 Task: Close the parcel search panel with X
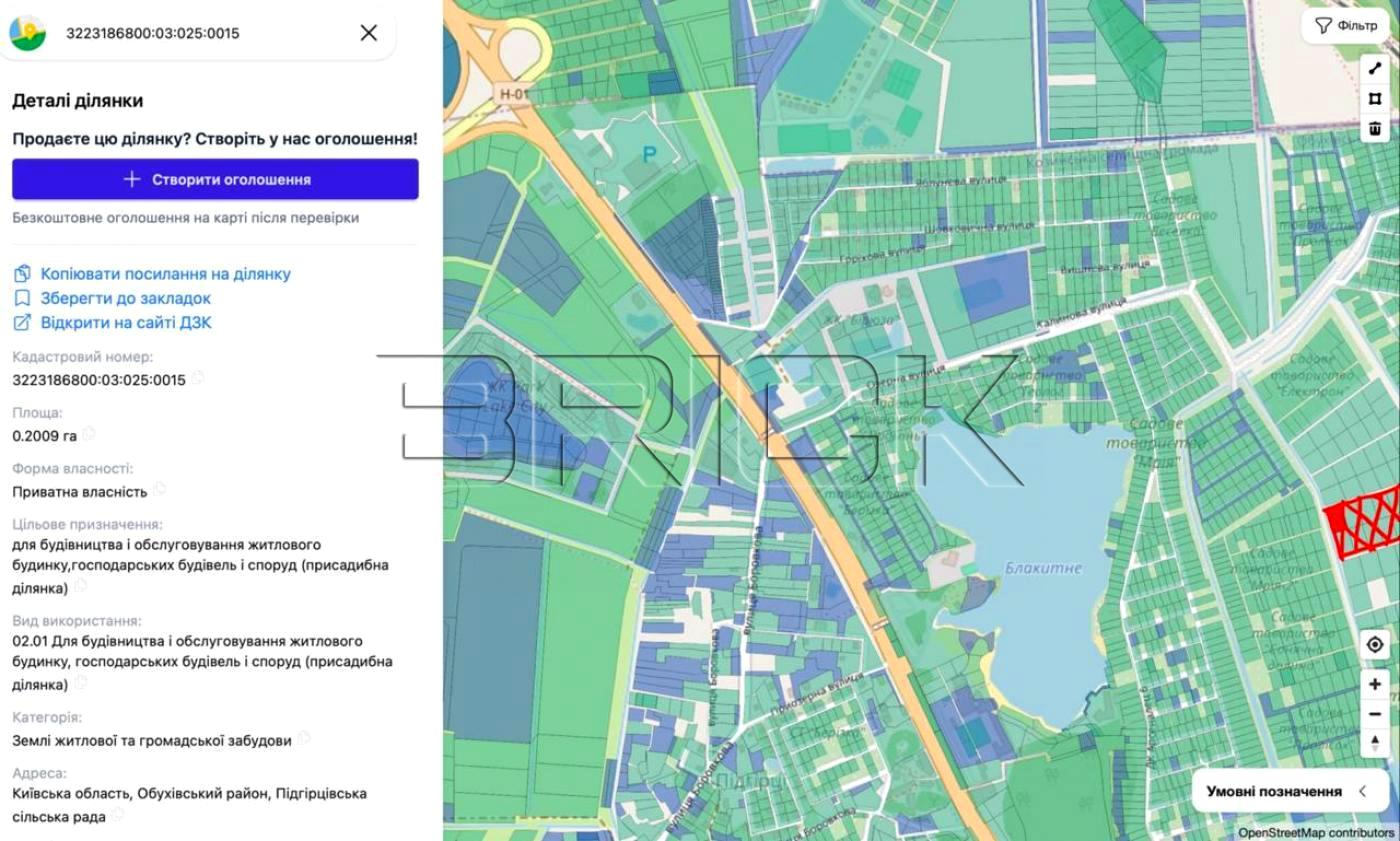(369, 33)
